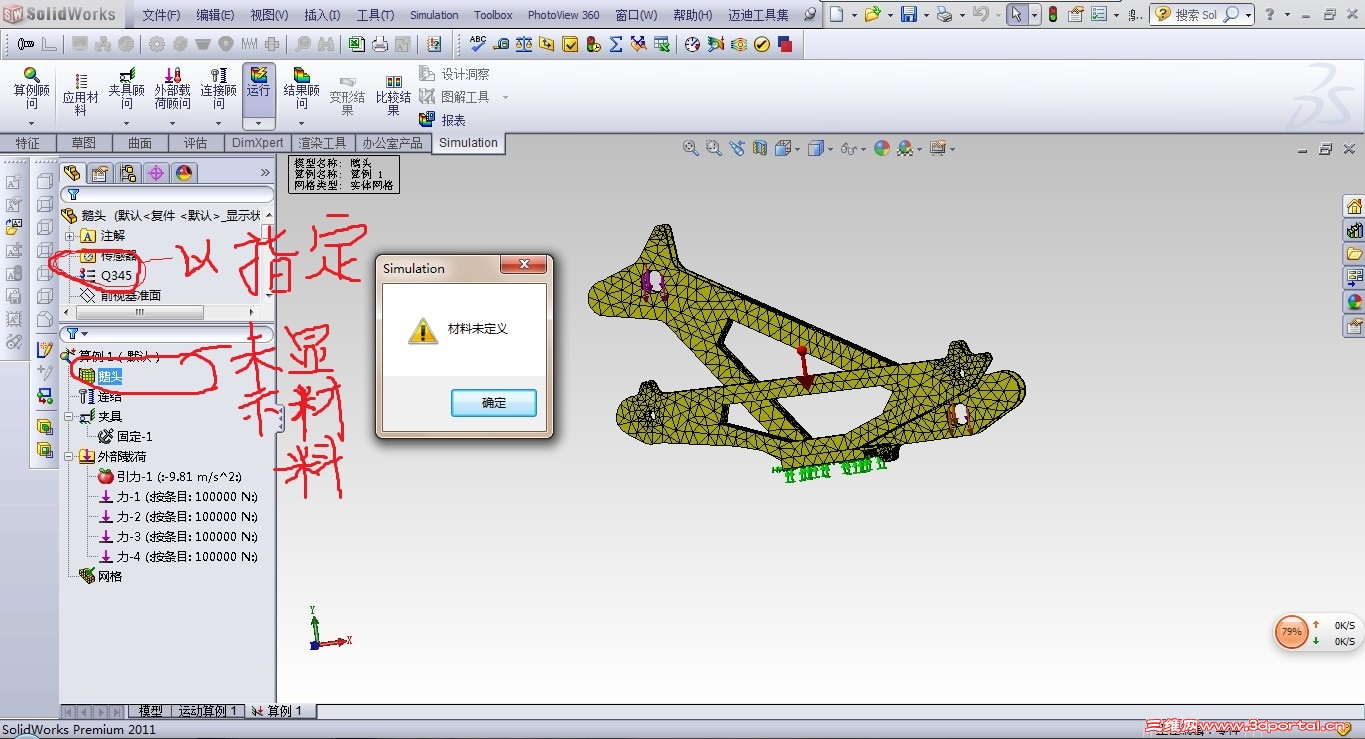This screenshot has height=739, width=1365.
Task: Open the DimXpertManager crosshair tab icon
Action: 156,173
